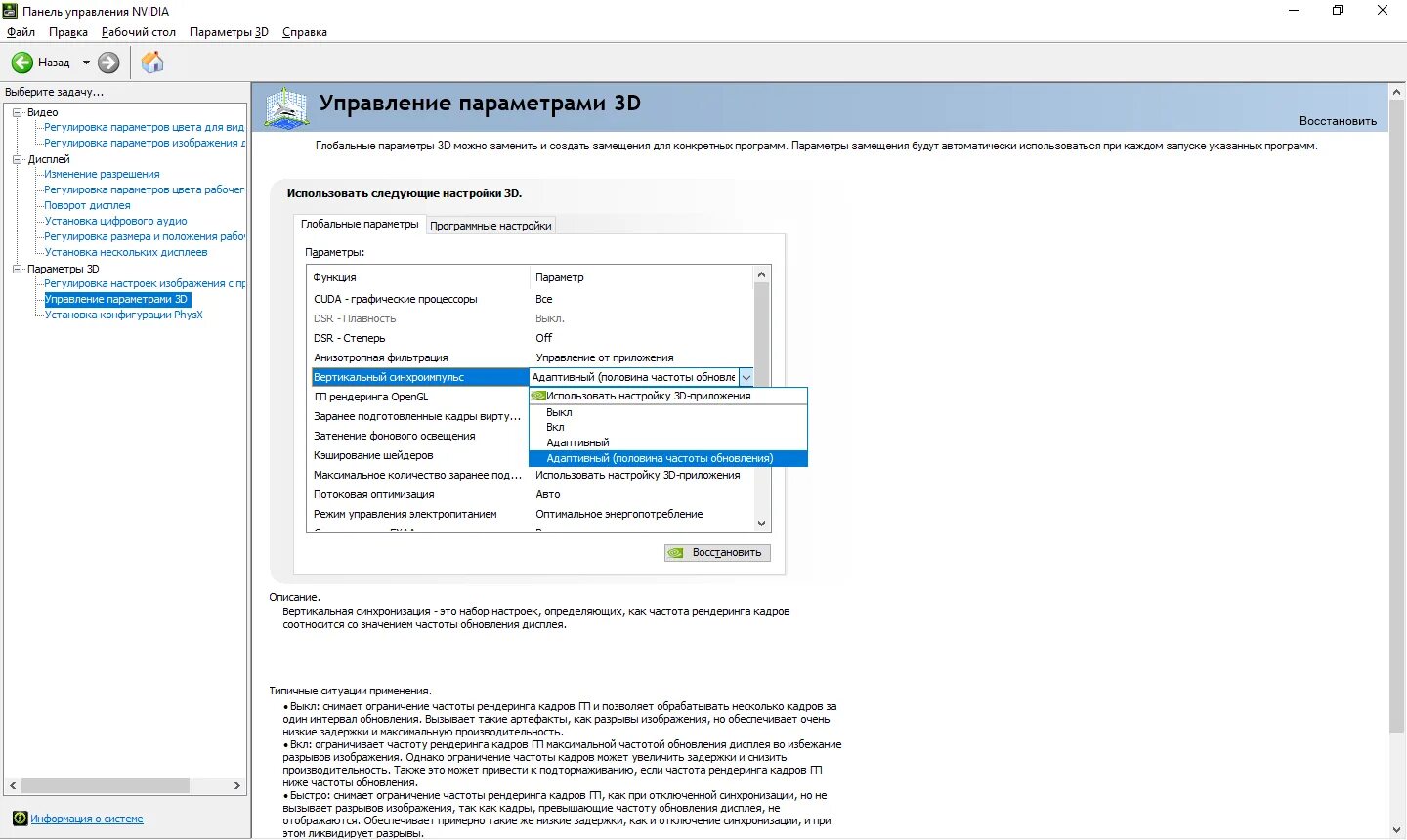
Task: Click Параметр column header
Action: 642,277
